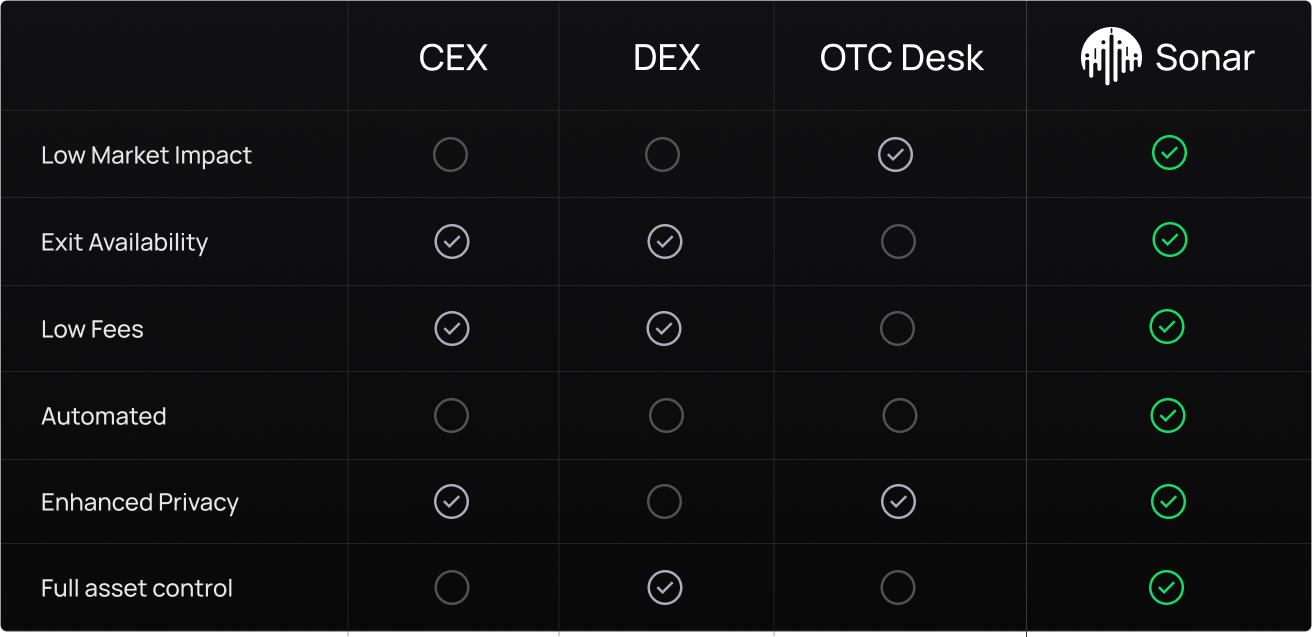This screenshot has height=637, width=1312.
Task: Toggle OTC Desk's empty Low Fees circle
Action: pos(897,328)
